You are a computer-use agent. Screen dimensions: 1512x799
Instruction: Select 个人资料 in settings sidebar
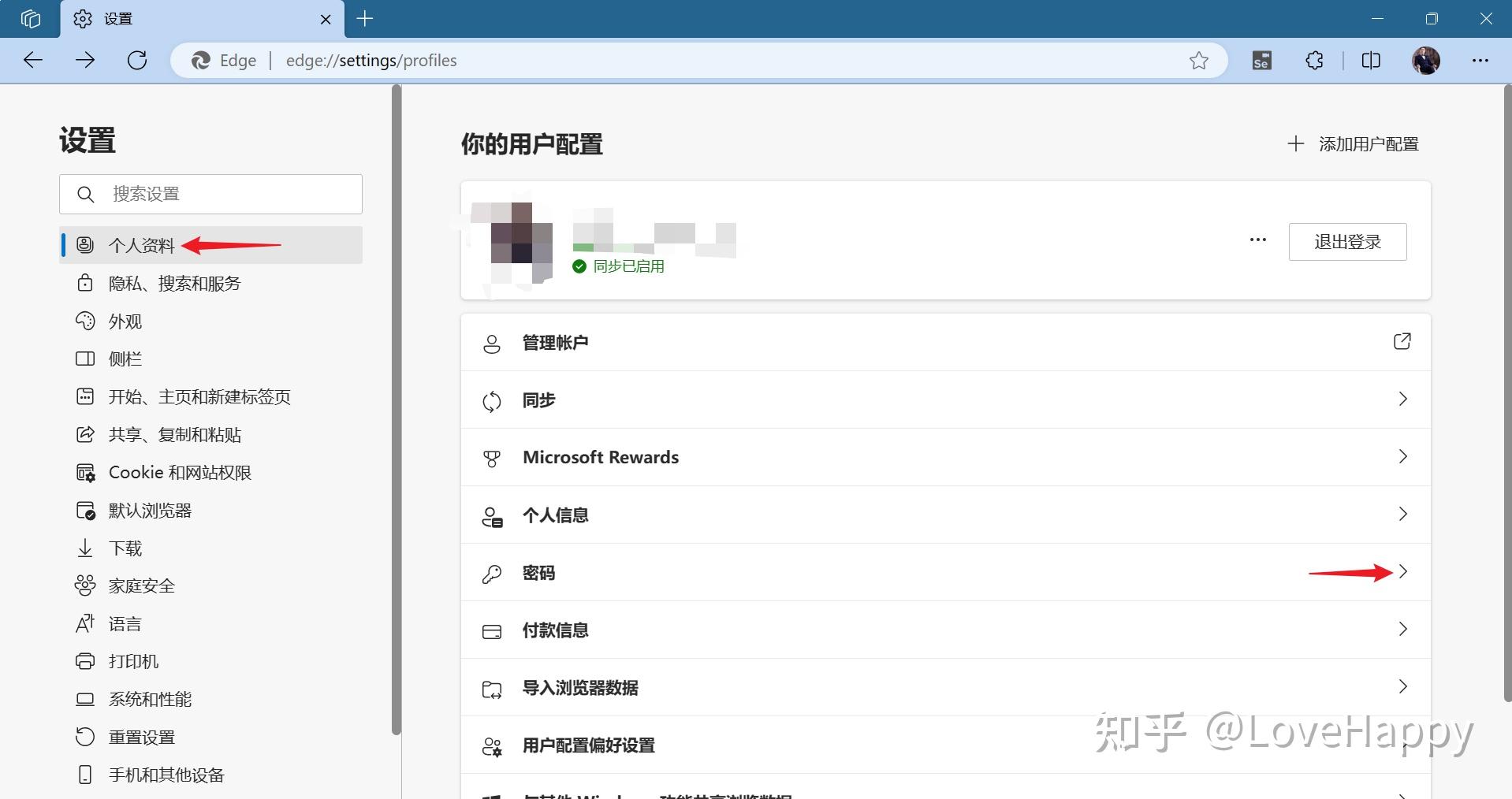[210, 245]
